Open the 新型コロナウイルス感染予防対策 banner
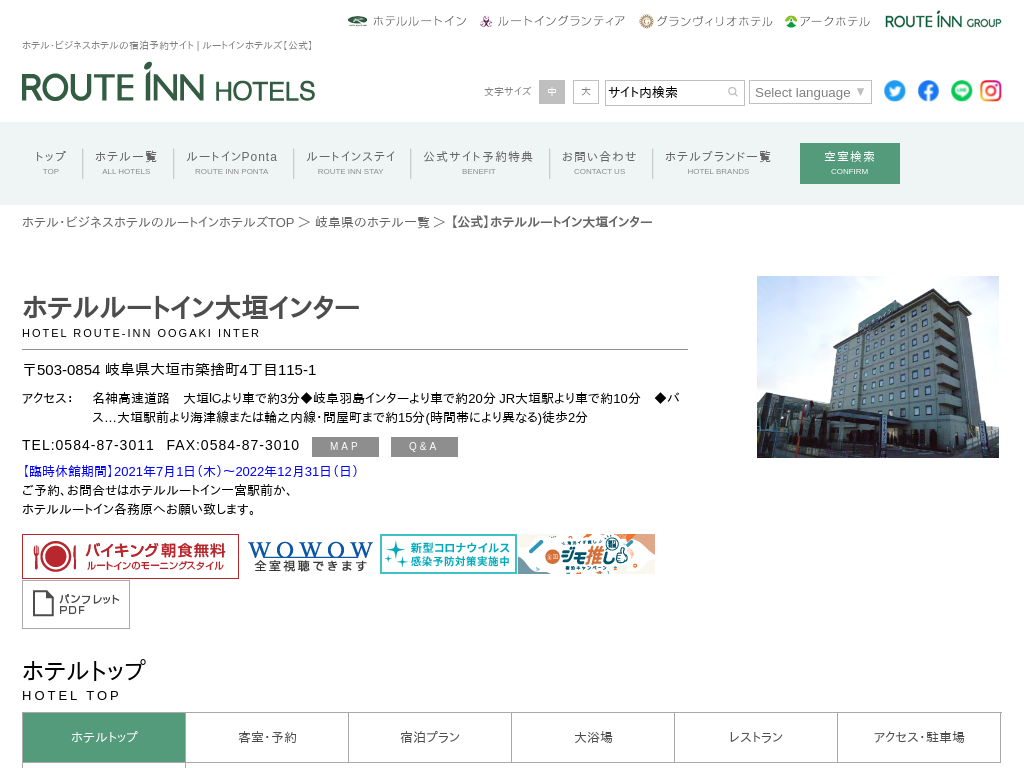The height and width of the screenshot is (768, 1024). point(449,554)
